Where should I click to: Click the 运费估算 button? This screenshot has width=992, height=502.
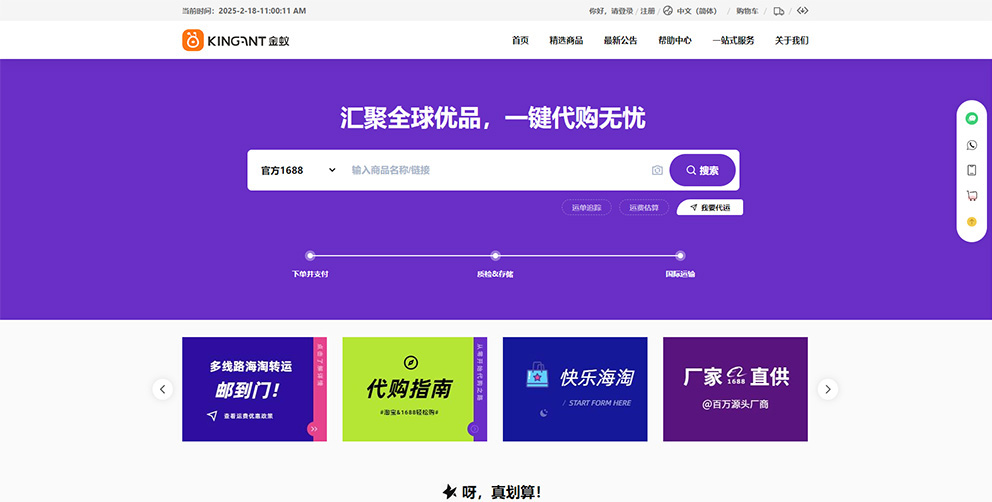pos(644,208)
